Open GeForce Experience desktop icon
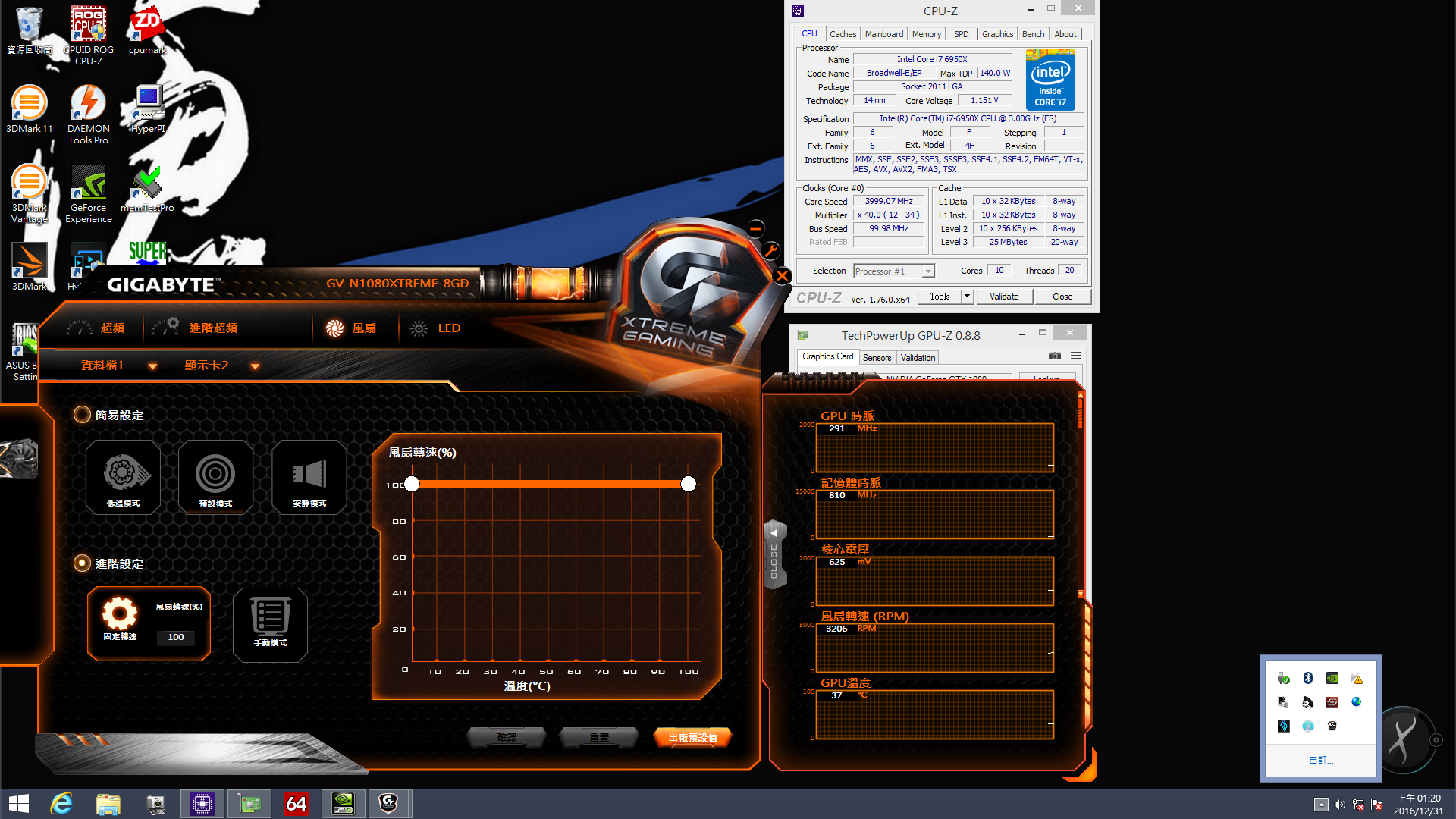The image size is (1456, 819). pos(89,193)
